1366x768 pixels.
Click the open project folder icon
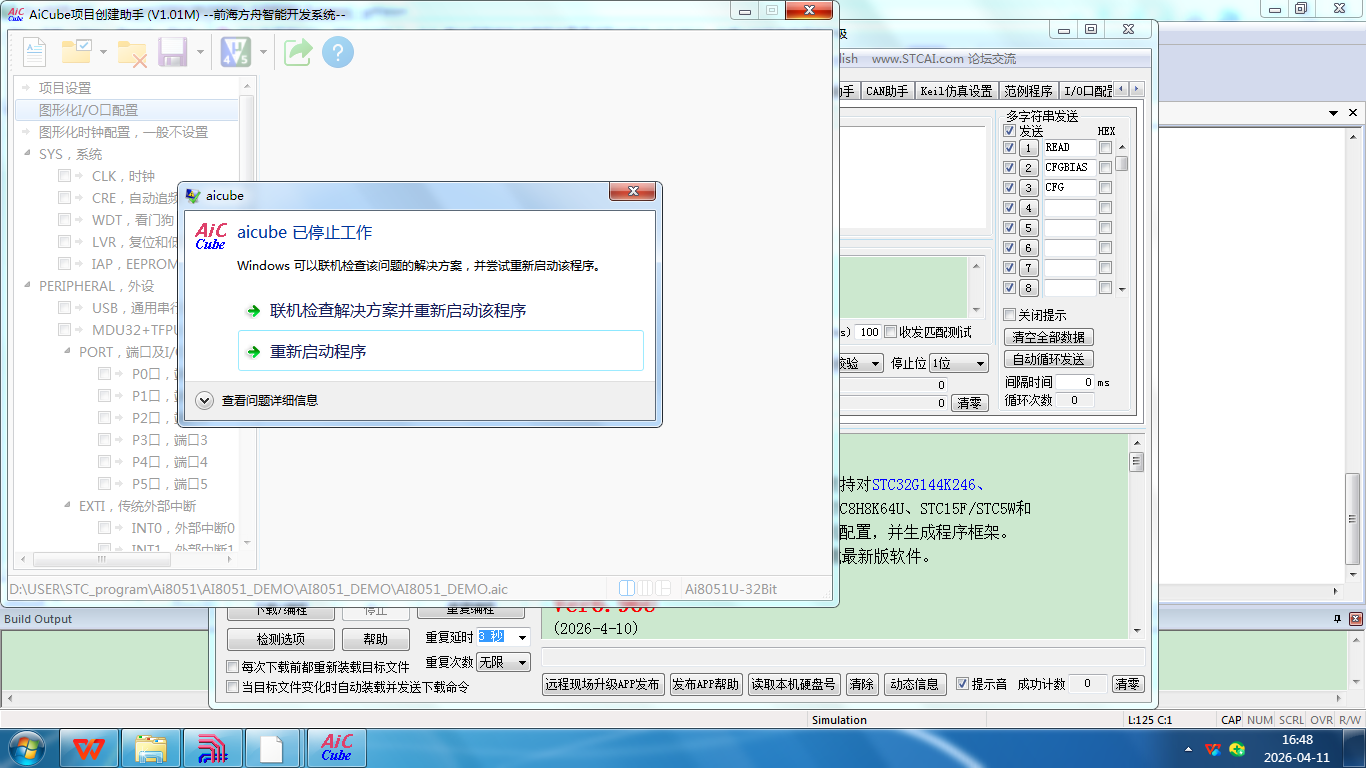(77, 52)
